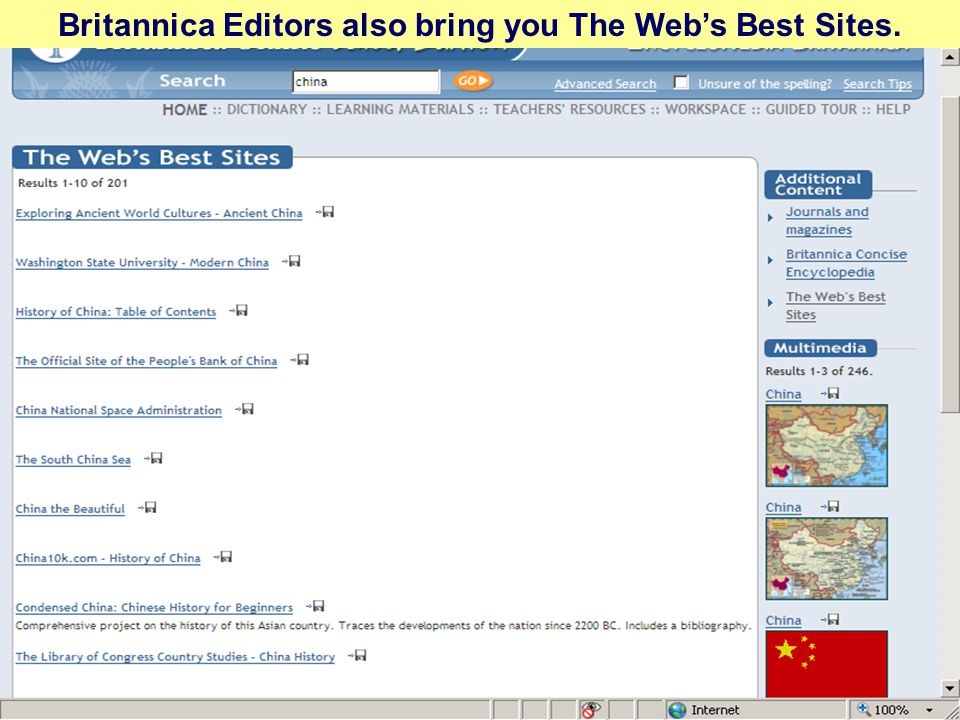Image resolution: width=960 pixels, height=720 pixels.
Task: Open the Advanced Search link
Action: (x=605, y=84)
